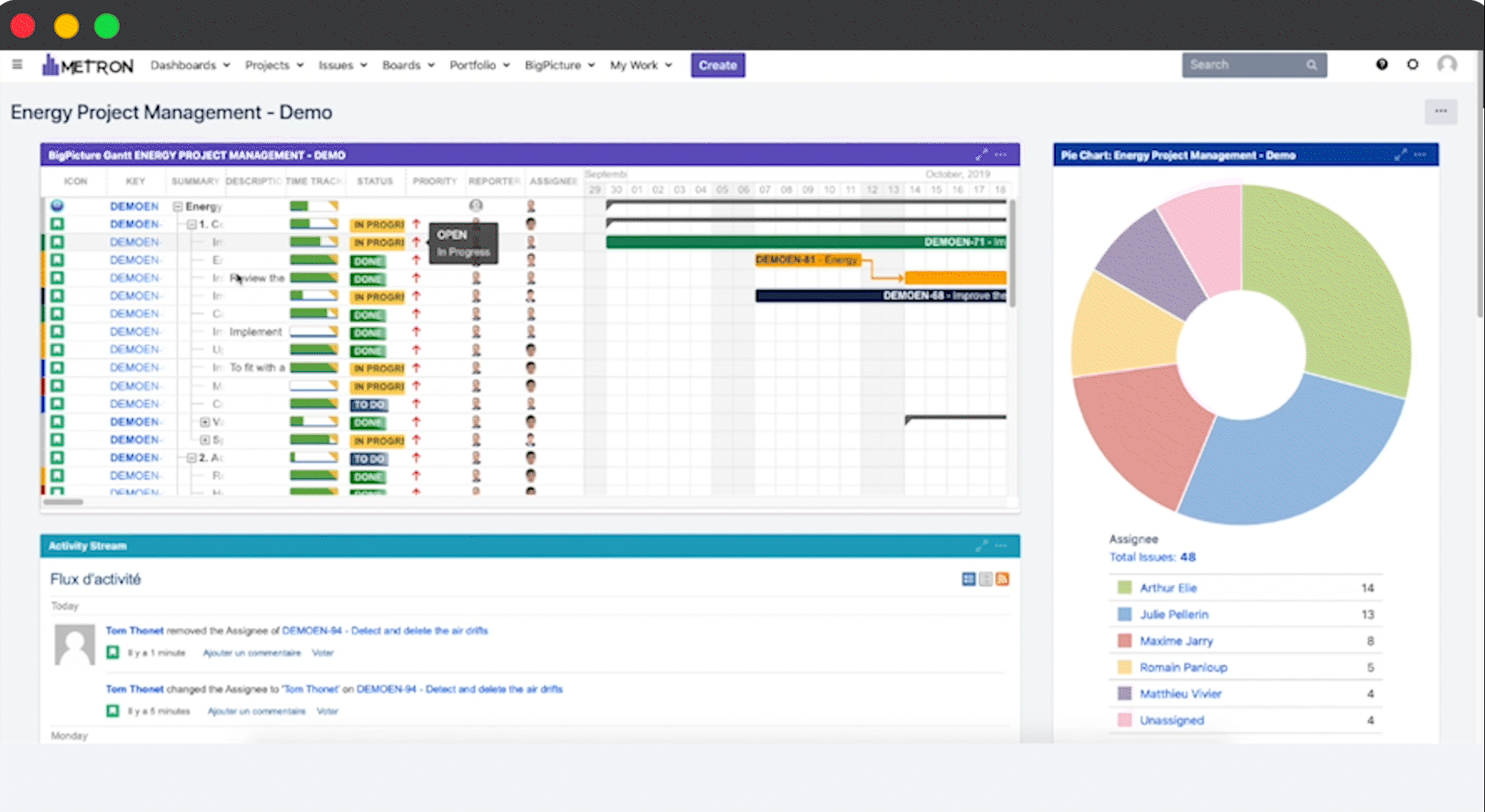Click Tom Thonet's avatar thumbnail in activity
1485x812 pixels.
[75, 644]
